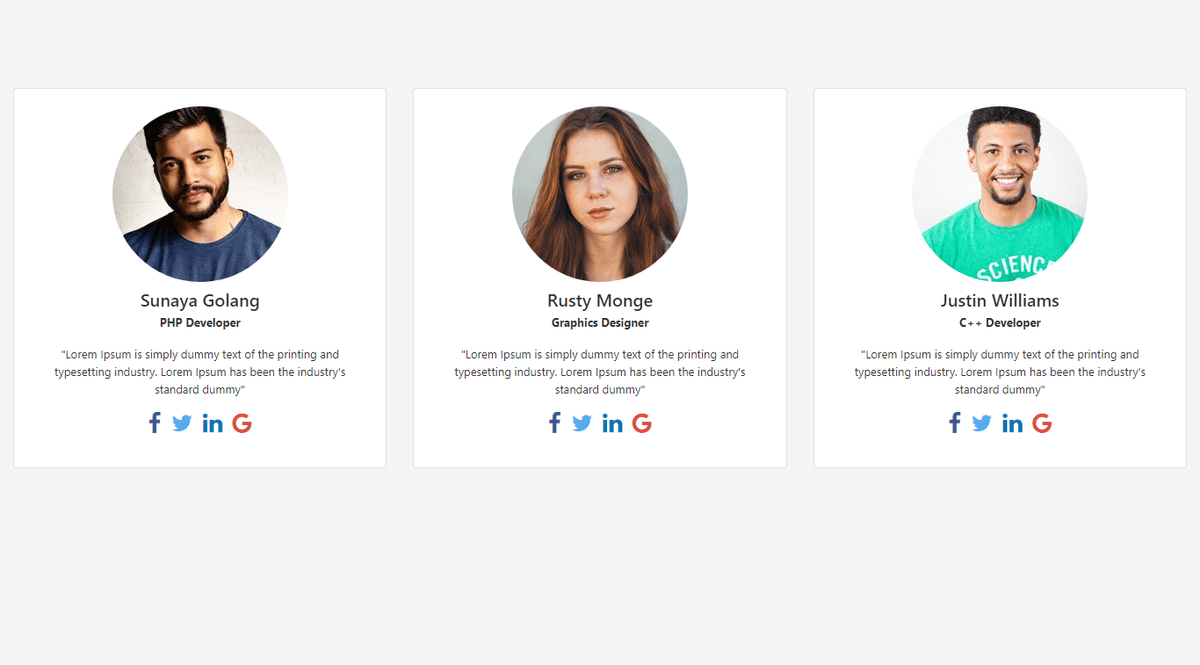Image resolution: width=1200 pixels, height=665 pixels.
Task: Click the Google icon on Sunaya Golang's card
Action: [242, 423]
